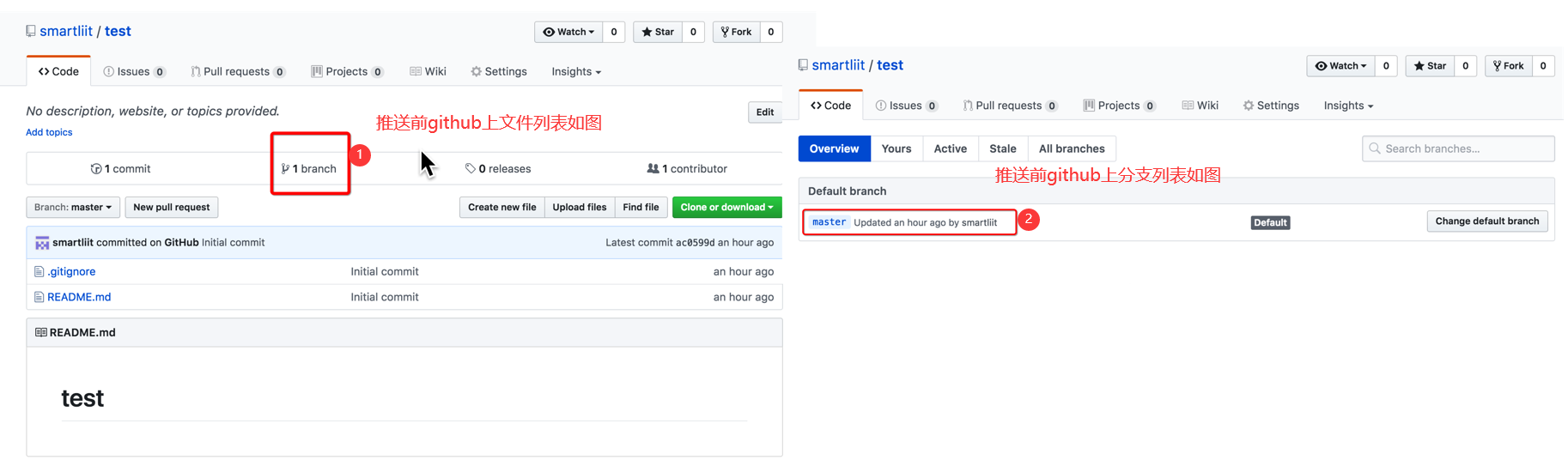Image resolution: width=1568 pixels, height=466 pixels.
Task: Click Initial commit message in README.md row
Action: (385, 297)
